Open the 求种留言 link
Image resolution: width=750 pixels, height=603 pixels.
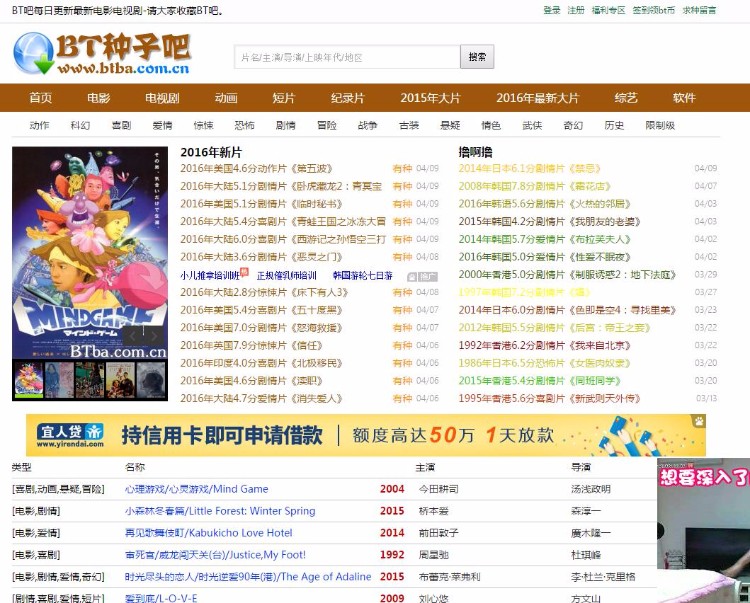[x=699, y=10]
